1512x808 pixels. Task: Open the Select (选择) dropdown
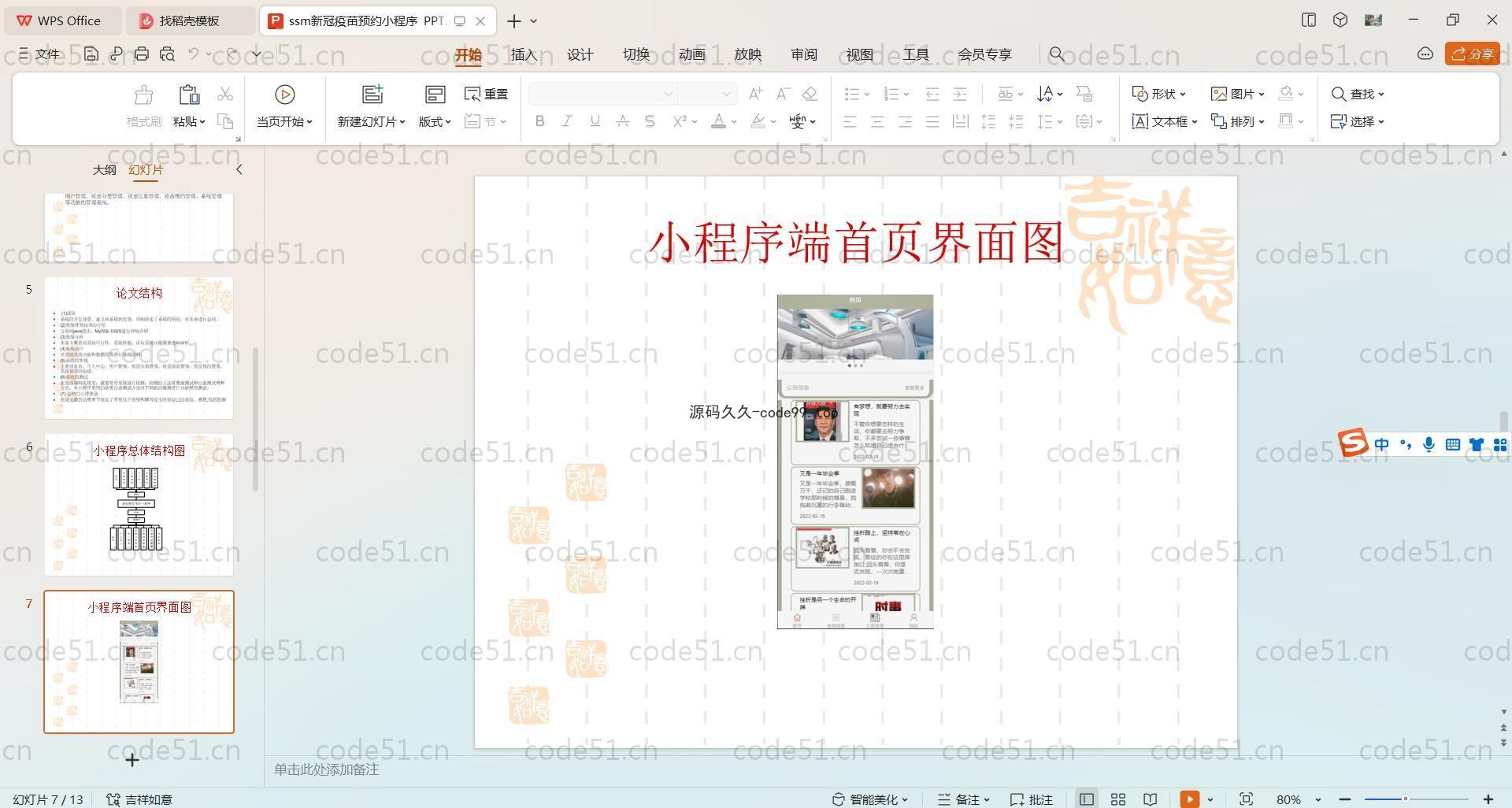point(1358,121)
